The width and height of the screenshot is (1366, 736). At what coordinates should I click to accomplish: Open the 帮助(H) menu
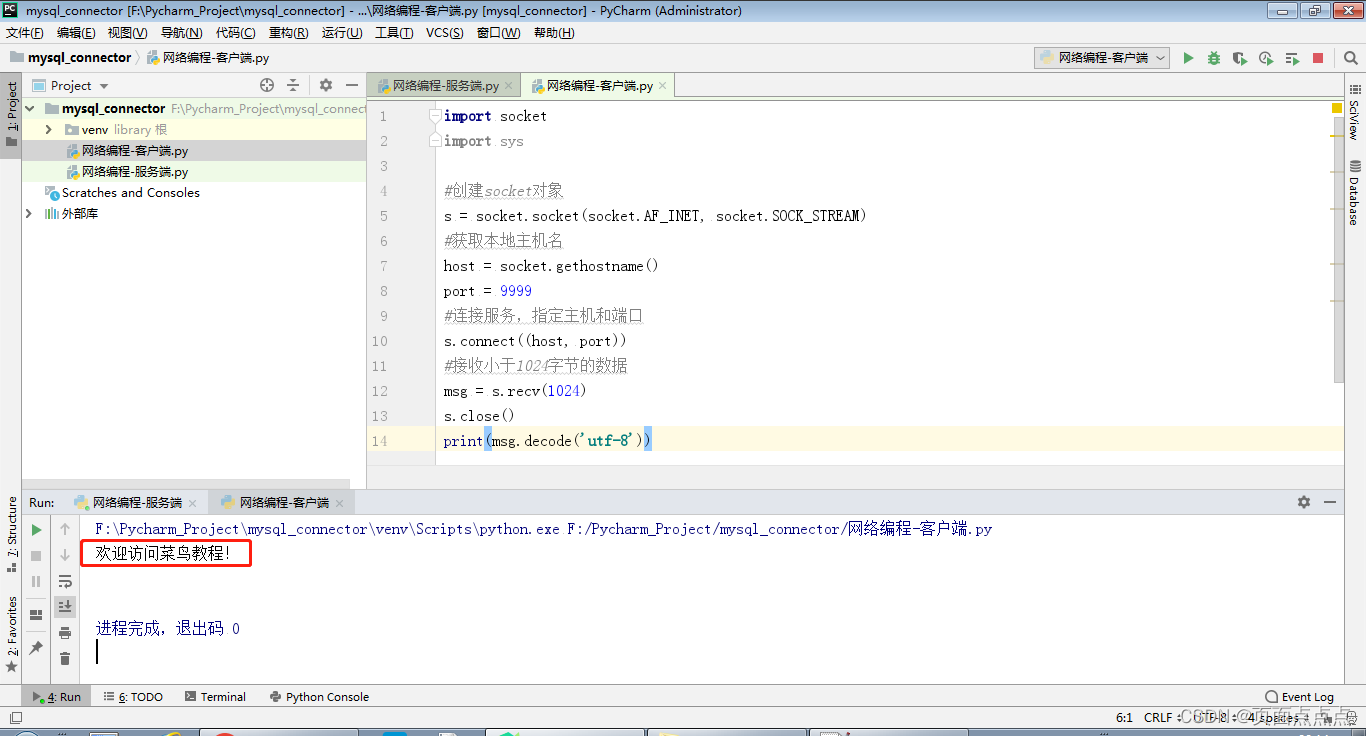tap(554, 33)
